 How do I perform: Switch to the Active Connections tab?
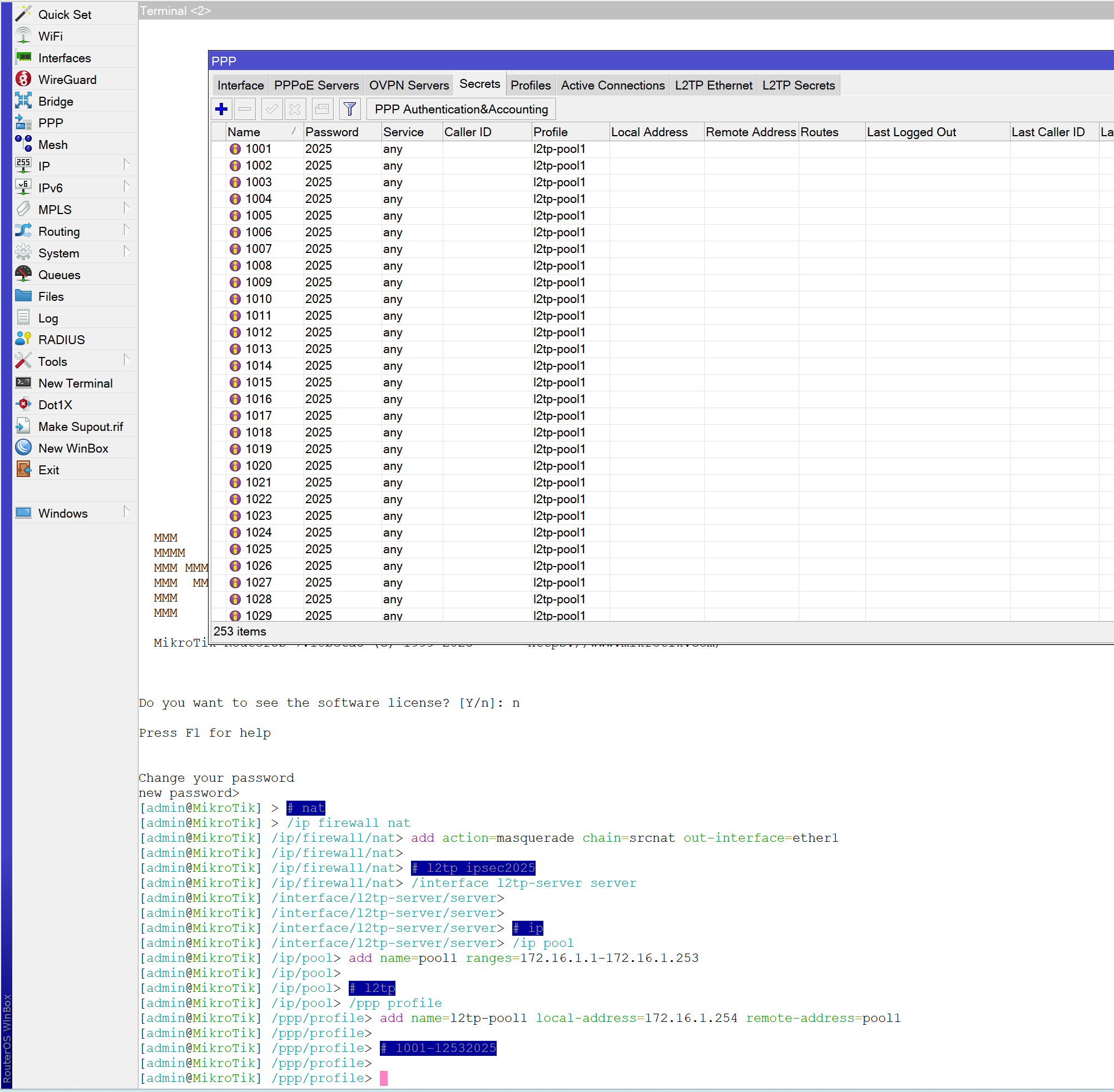(613, 85)
